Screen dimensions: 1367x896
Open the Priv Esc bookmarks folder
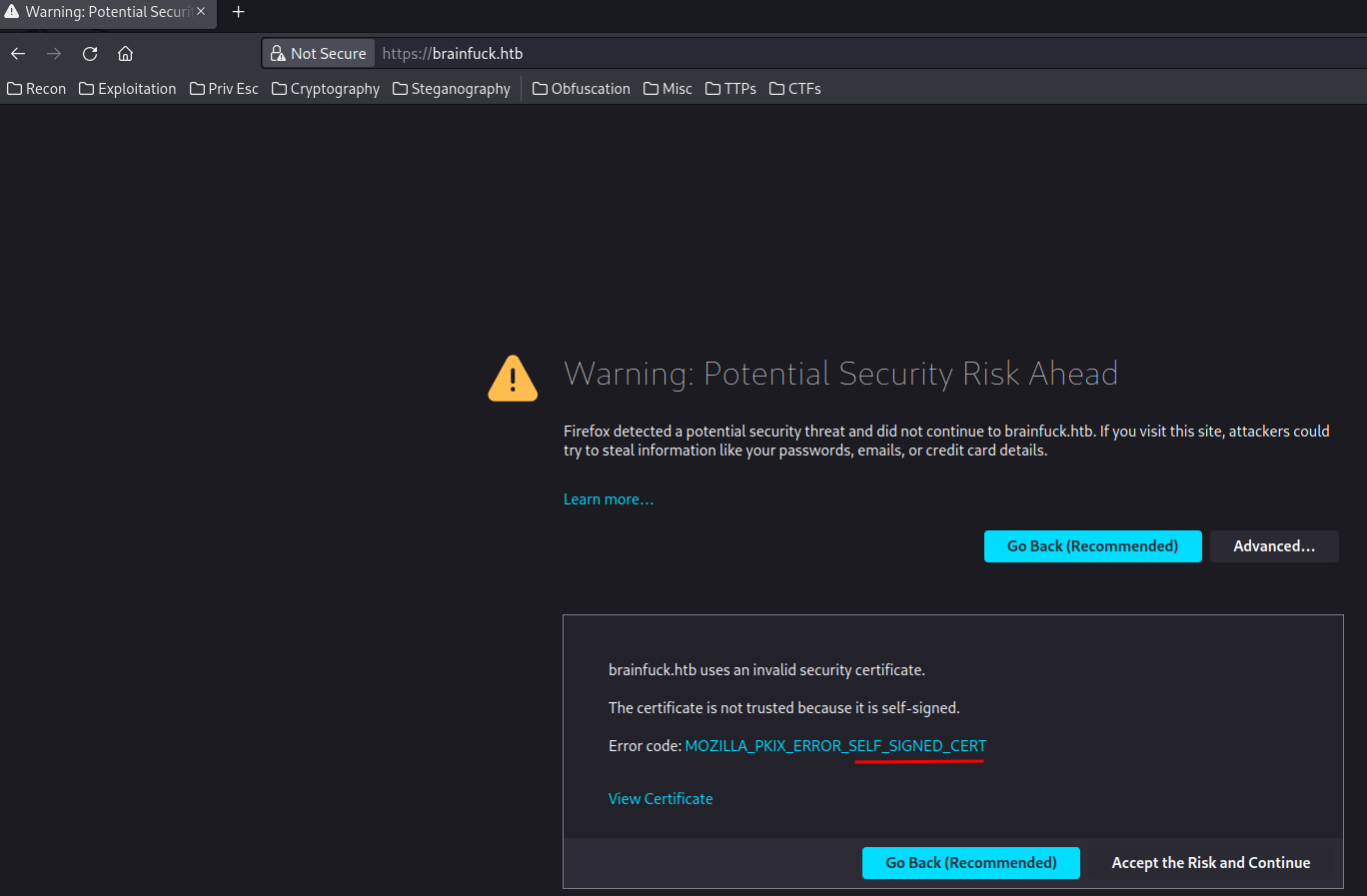pos(224,89)
